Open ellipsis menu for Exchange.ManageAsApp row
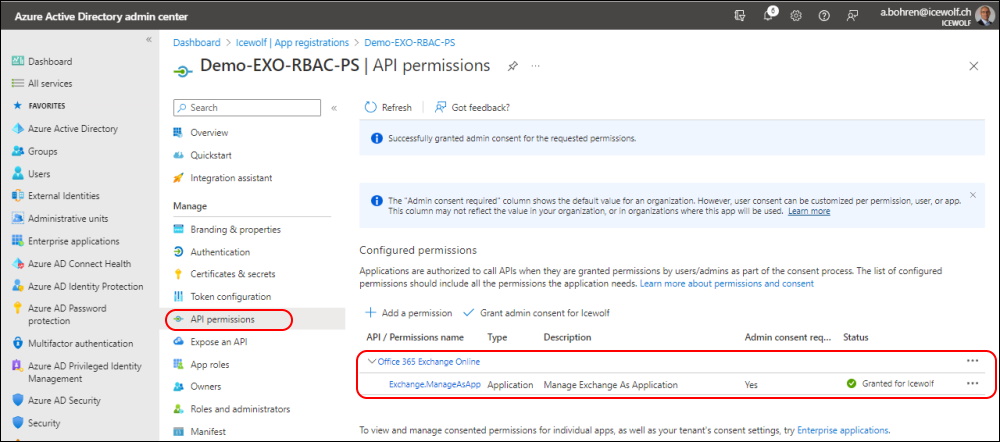 point(972,384)
